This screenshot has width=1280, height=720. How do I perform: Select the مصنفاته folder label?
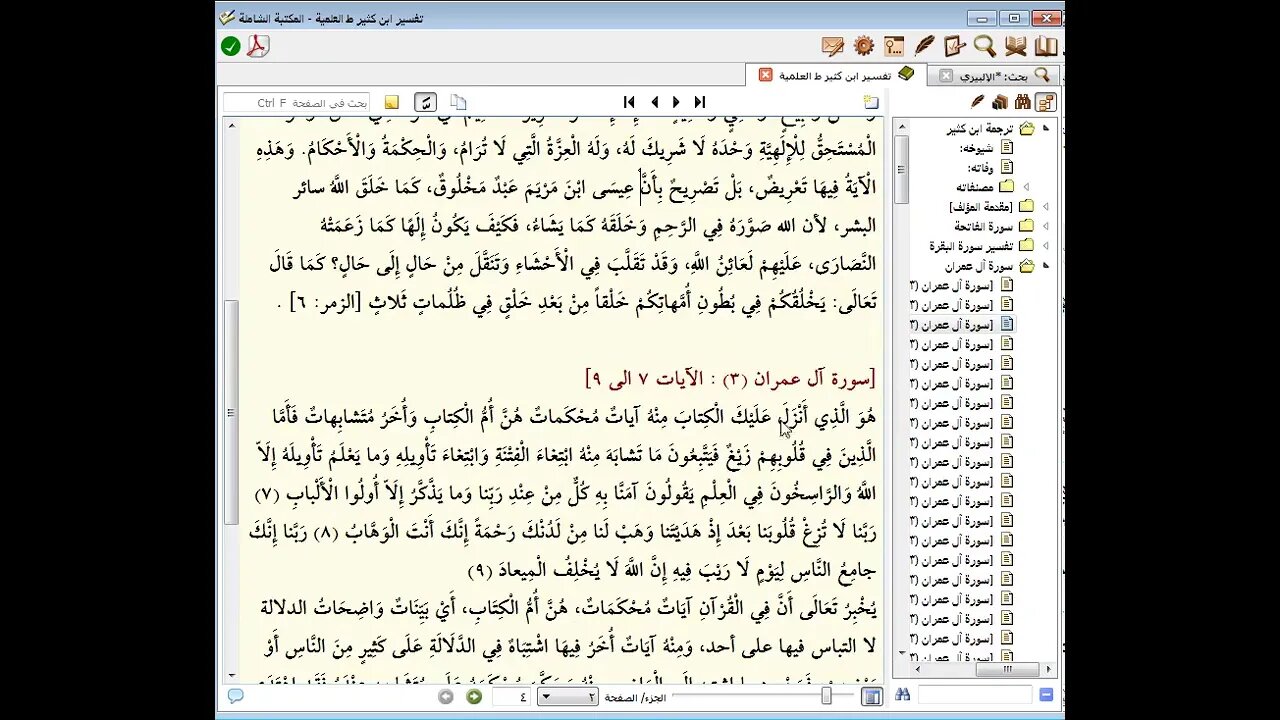tap(975, 187)
